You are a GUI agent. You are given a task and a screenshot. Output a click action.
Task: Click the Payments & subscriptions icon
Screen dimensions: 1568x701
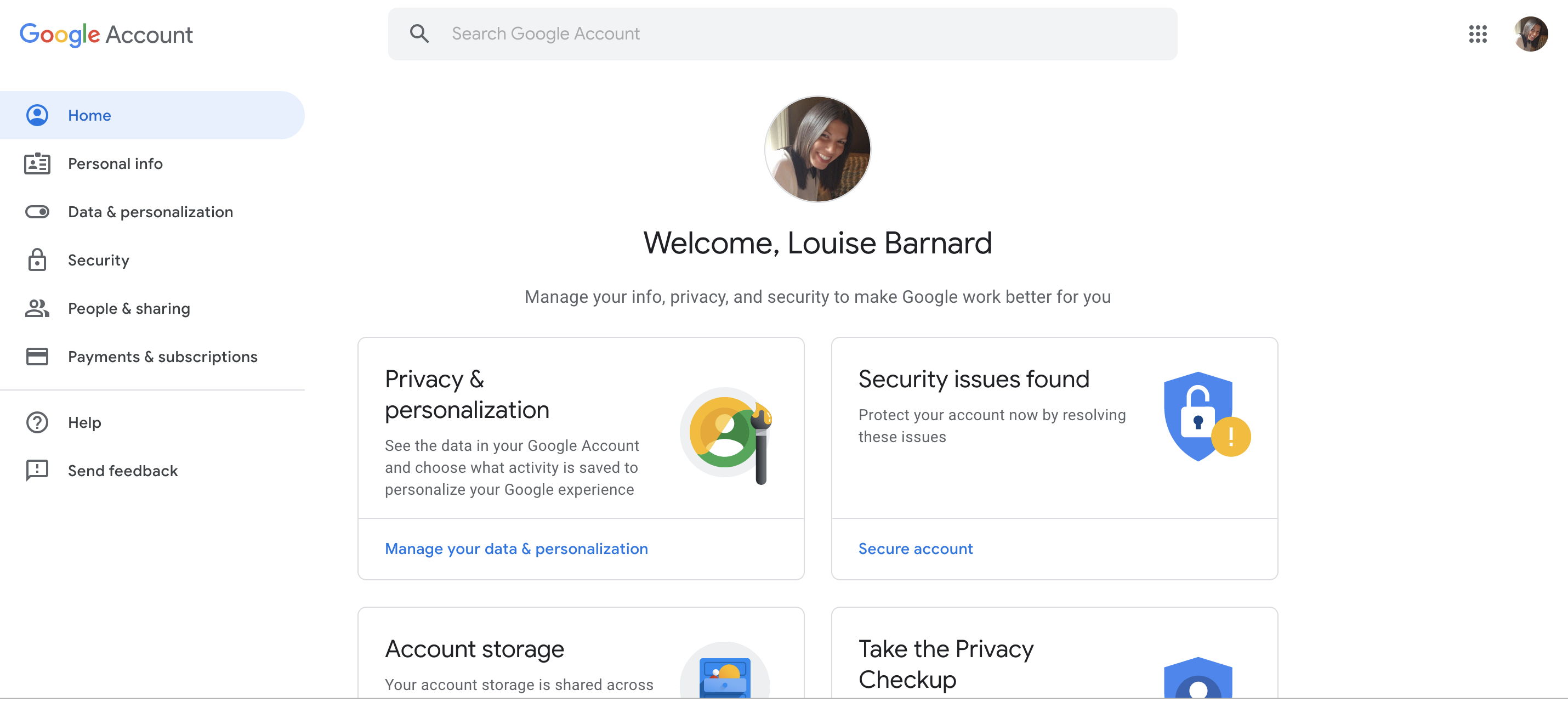(37, 356)
